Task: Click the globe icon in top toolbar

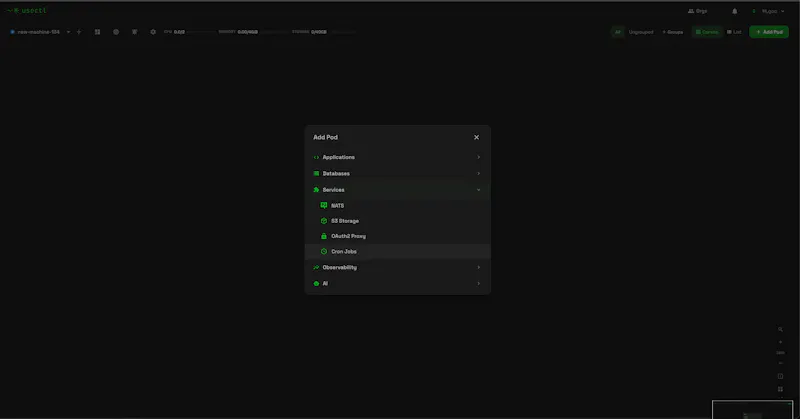Action: pyautogui.click(x=116, y=32)
